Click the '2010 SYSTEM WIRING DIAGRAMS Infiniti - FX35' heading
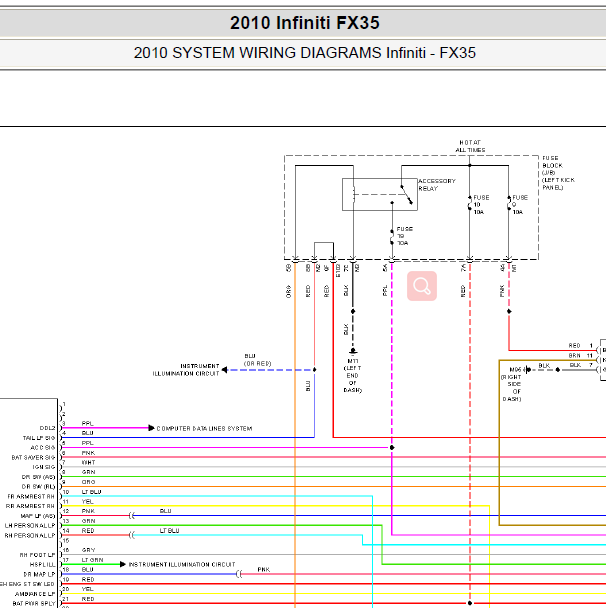Screen dimensions: 606x608 click(x=305, y=53)
